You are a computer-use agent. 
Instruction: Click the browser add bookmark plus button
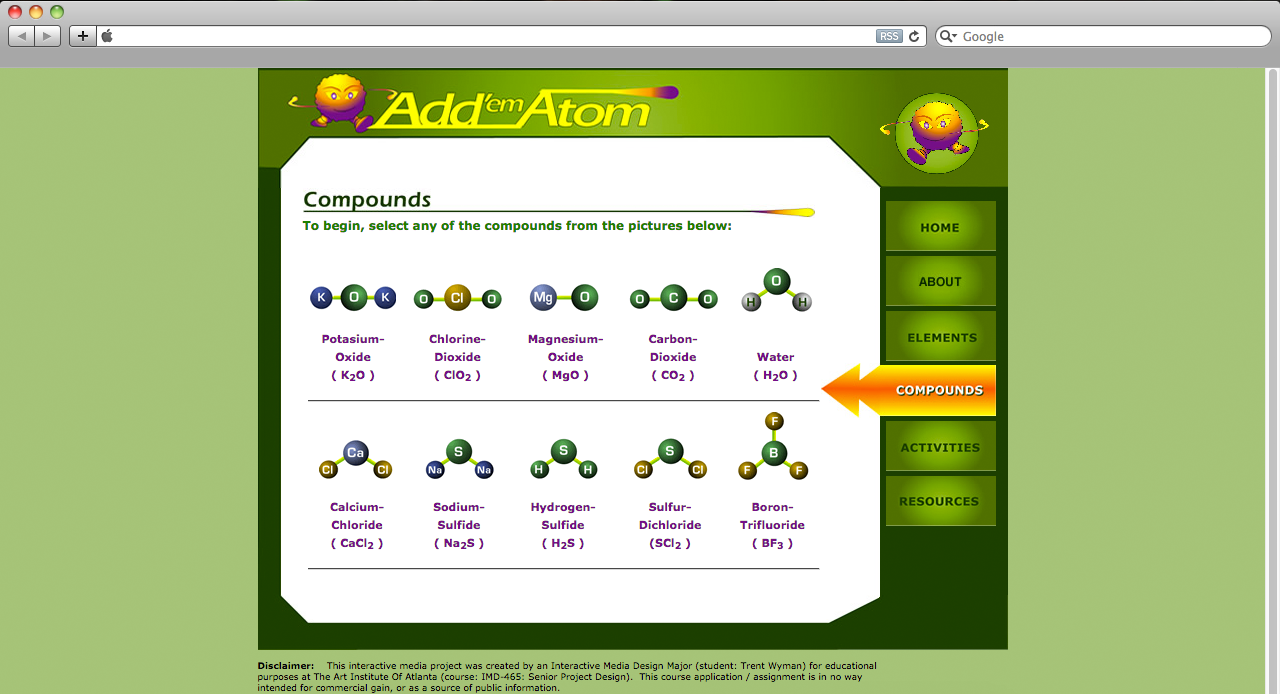click(82, 36)
